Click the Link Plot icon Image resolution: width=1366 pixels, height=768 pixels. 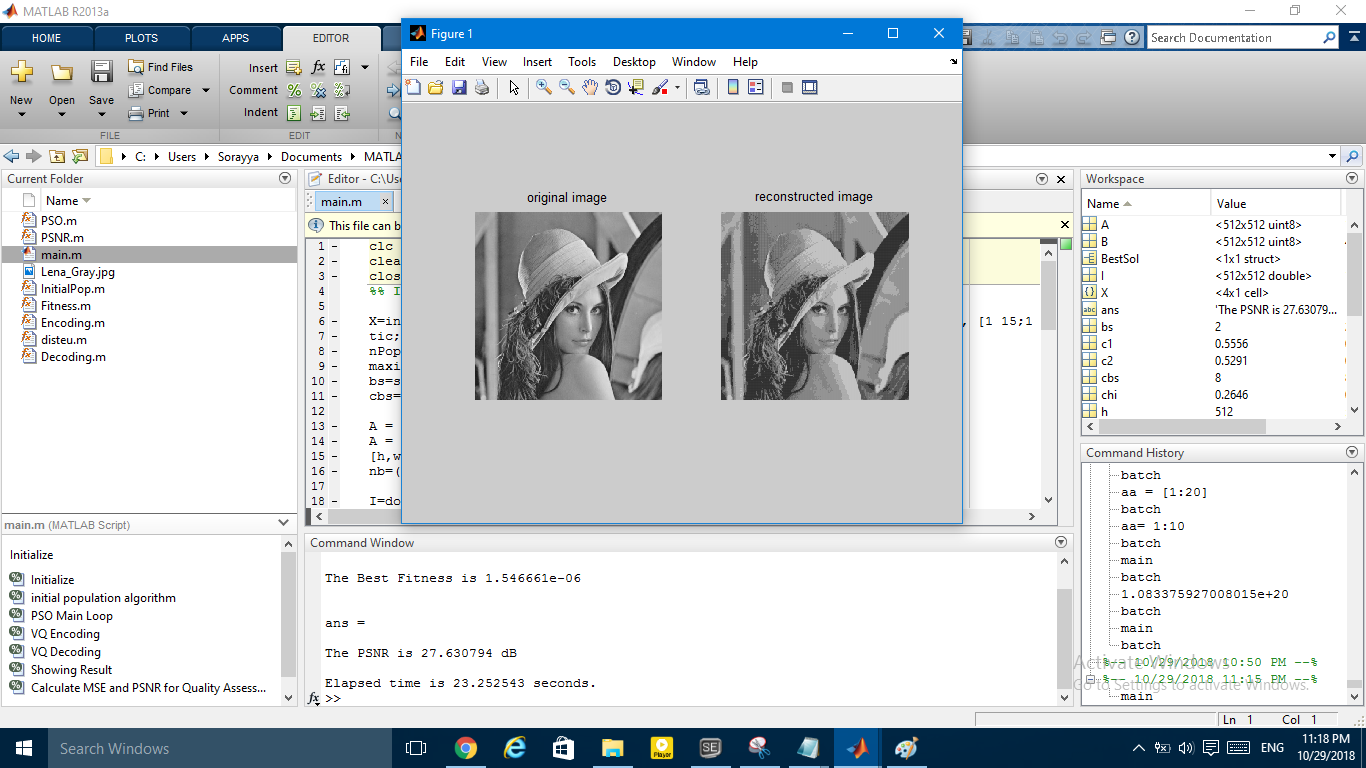(x=702, y=87)
